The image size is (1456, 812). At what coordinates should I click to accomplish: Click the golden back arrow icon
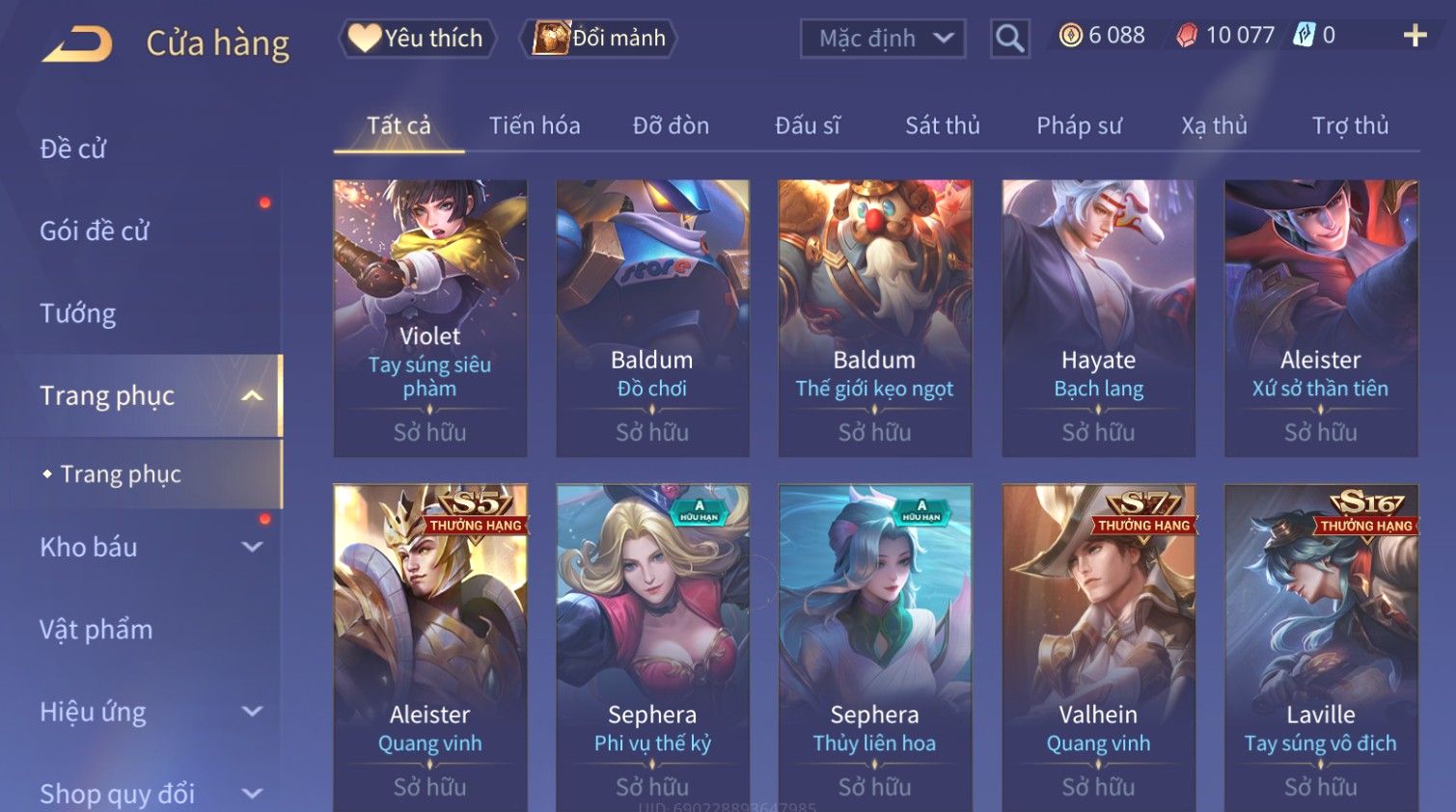pyautogui.click(x=77, y=44)
